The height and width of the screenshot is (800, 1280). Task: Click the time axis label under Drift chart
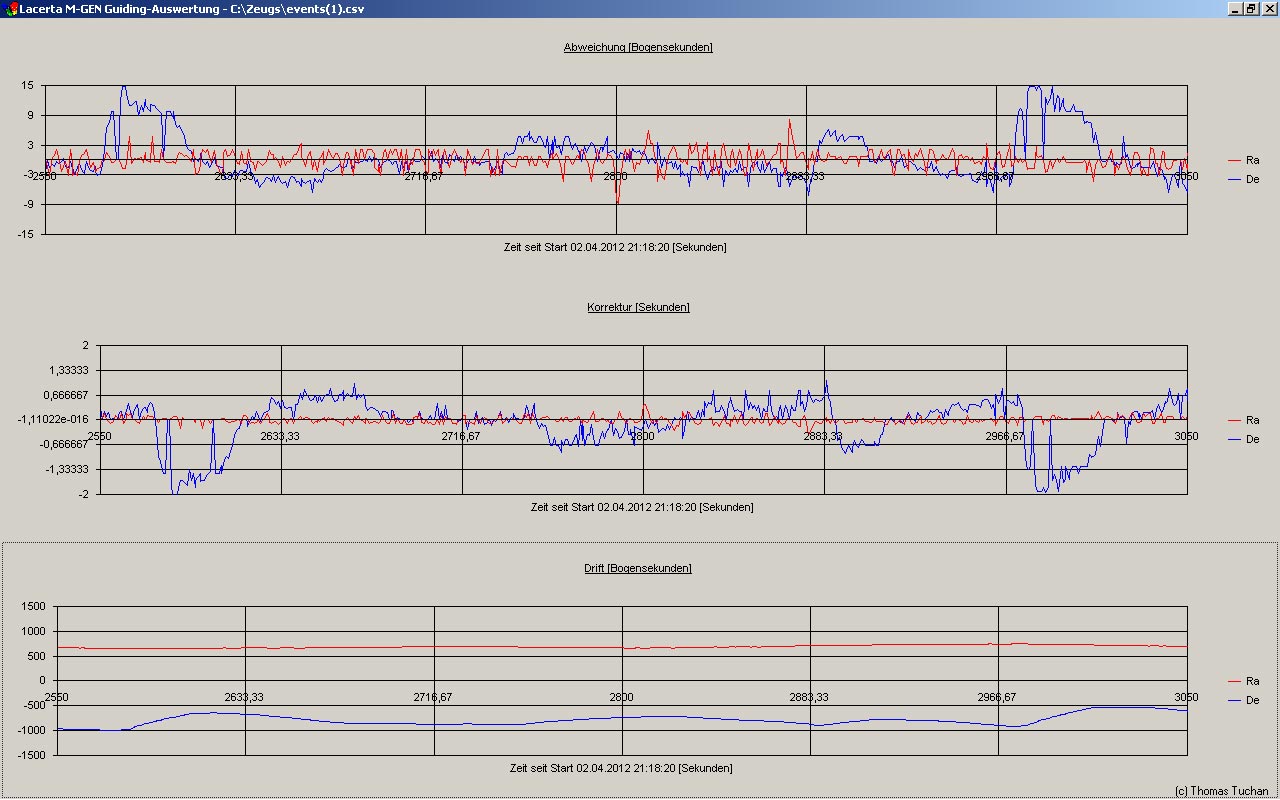621,768
